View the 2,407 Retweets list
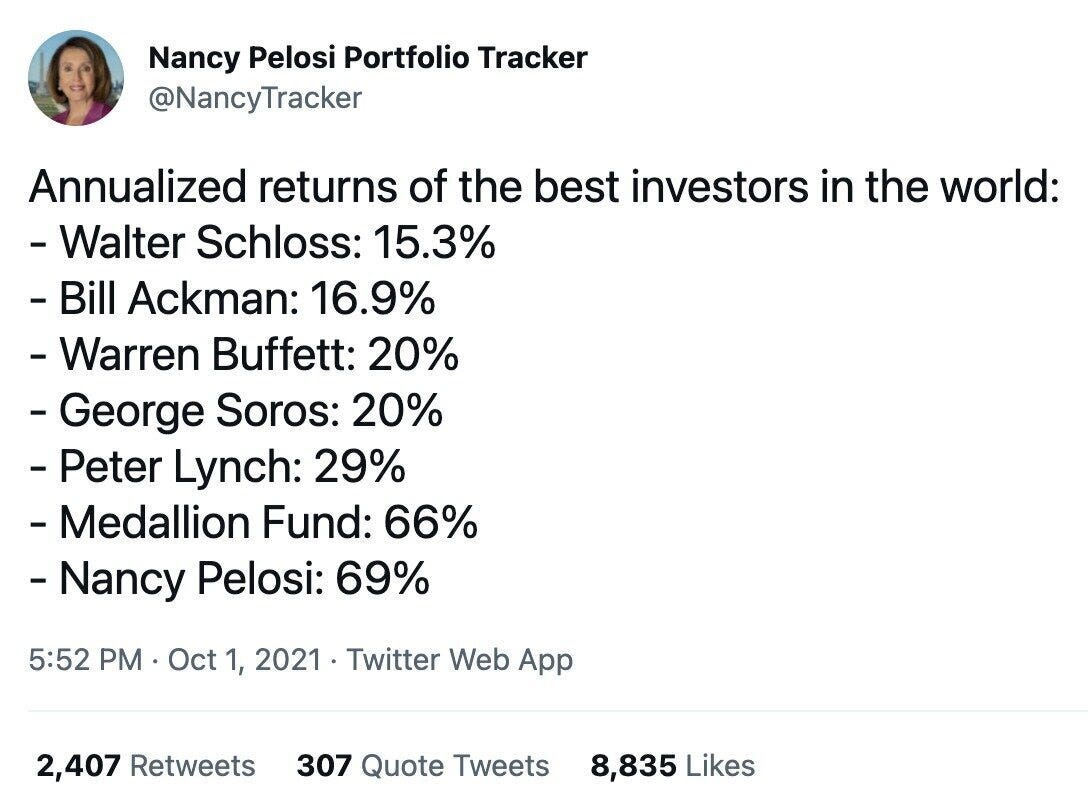Image resolution: width=1088 pixels, height=806 pixels. [x=146, y=766]
